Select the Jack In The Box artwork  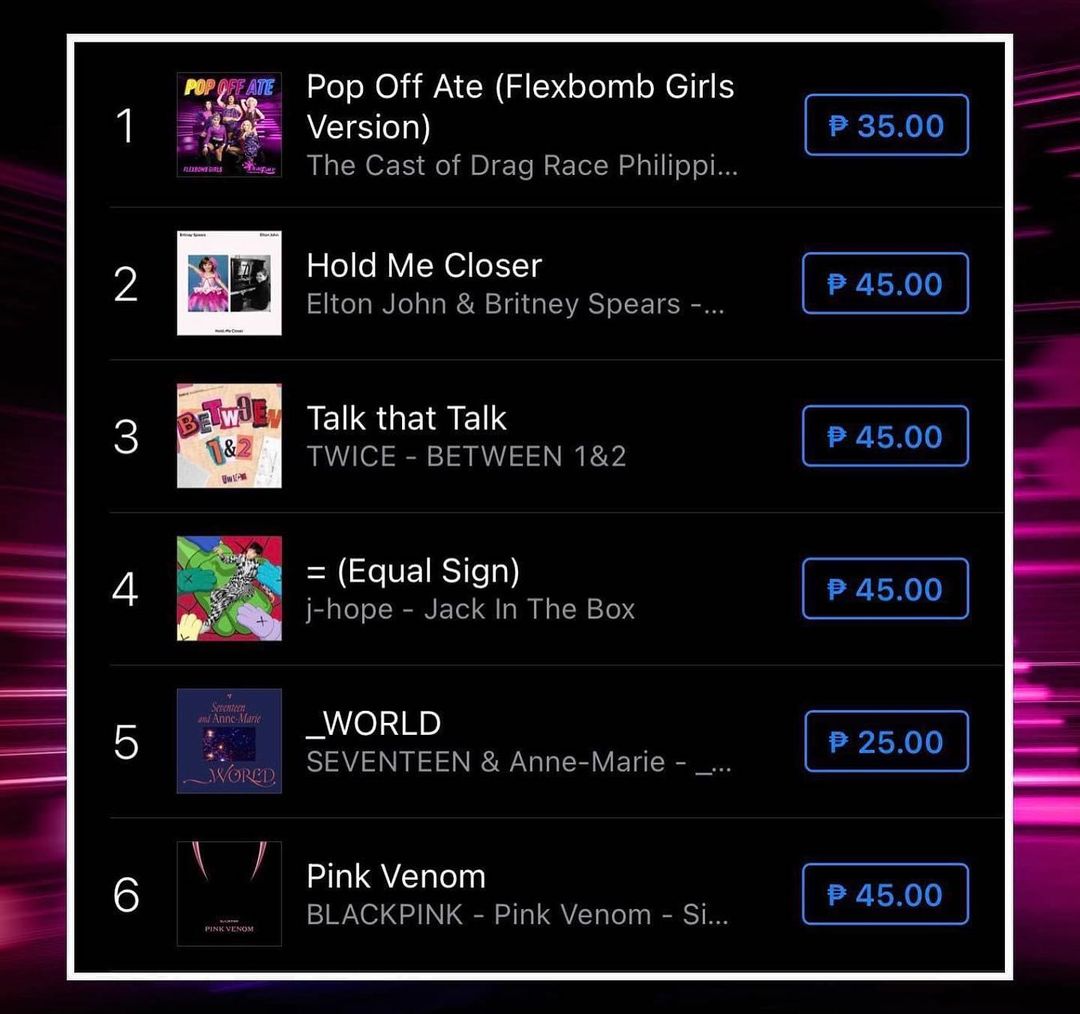(229, 589)
